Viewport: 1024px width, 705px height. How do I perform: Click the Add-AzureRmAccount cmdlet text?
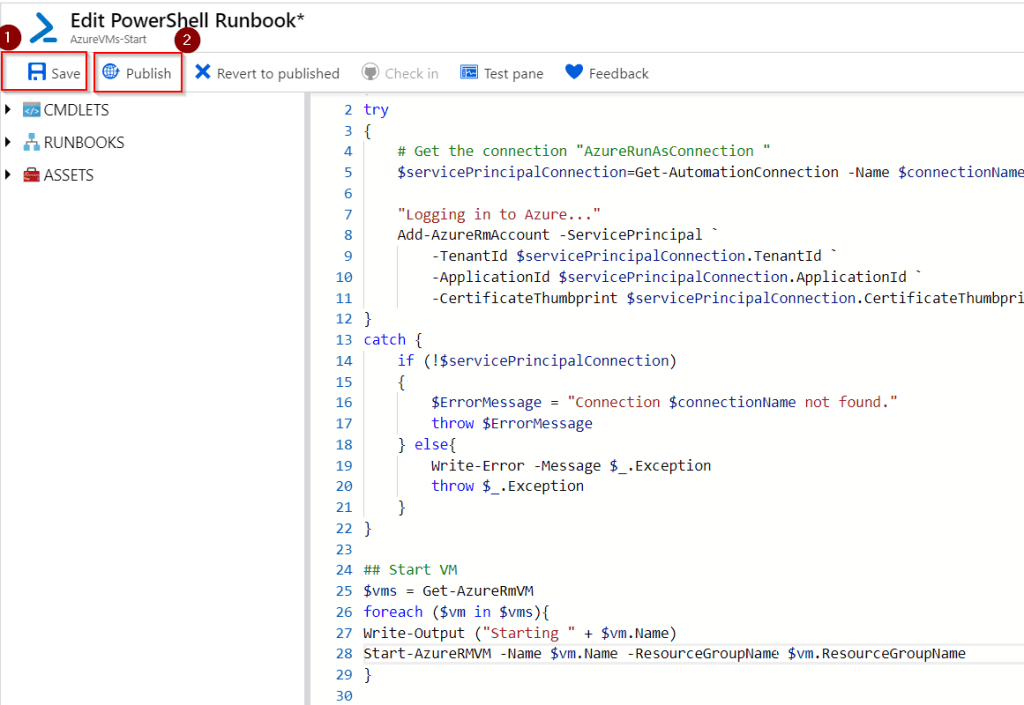click(473, 235)
